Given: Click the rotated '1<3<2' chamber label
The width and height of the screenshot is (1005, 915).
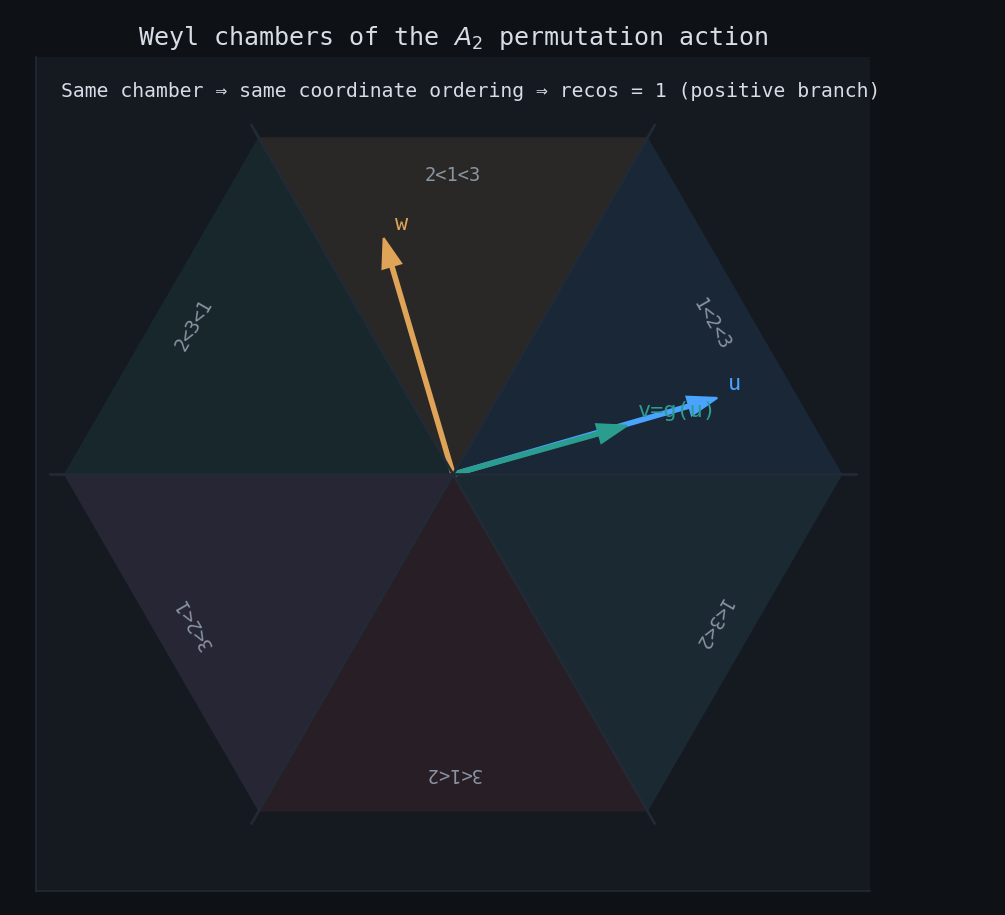Looking at the screenshot, I should (716, 624).
